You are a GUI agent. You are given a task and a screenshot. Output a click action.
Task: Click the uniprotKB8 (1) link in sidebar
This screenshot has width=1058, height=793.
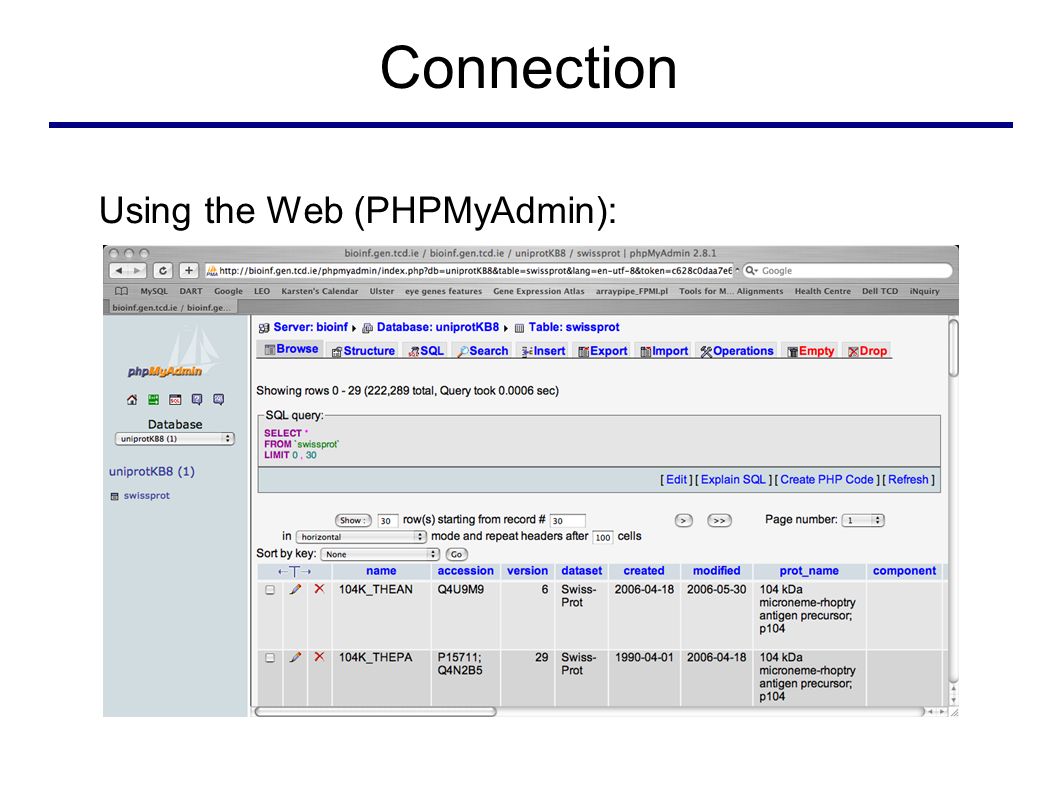152,472
